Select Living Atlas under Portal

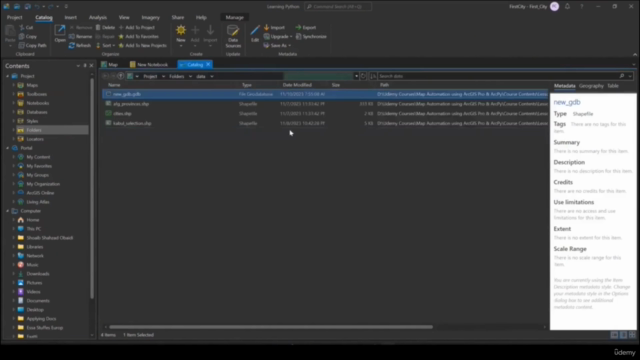click(x=38, y=202)
